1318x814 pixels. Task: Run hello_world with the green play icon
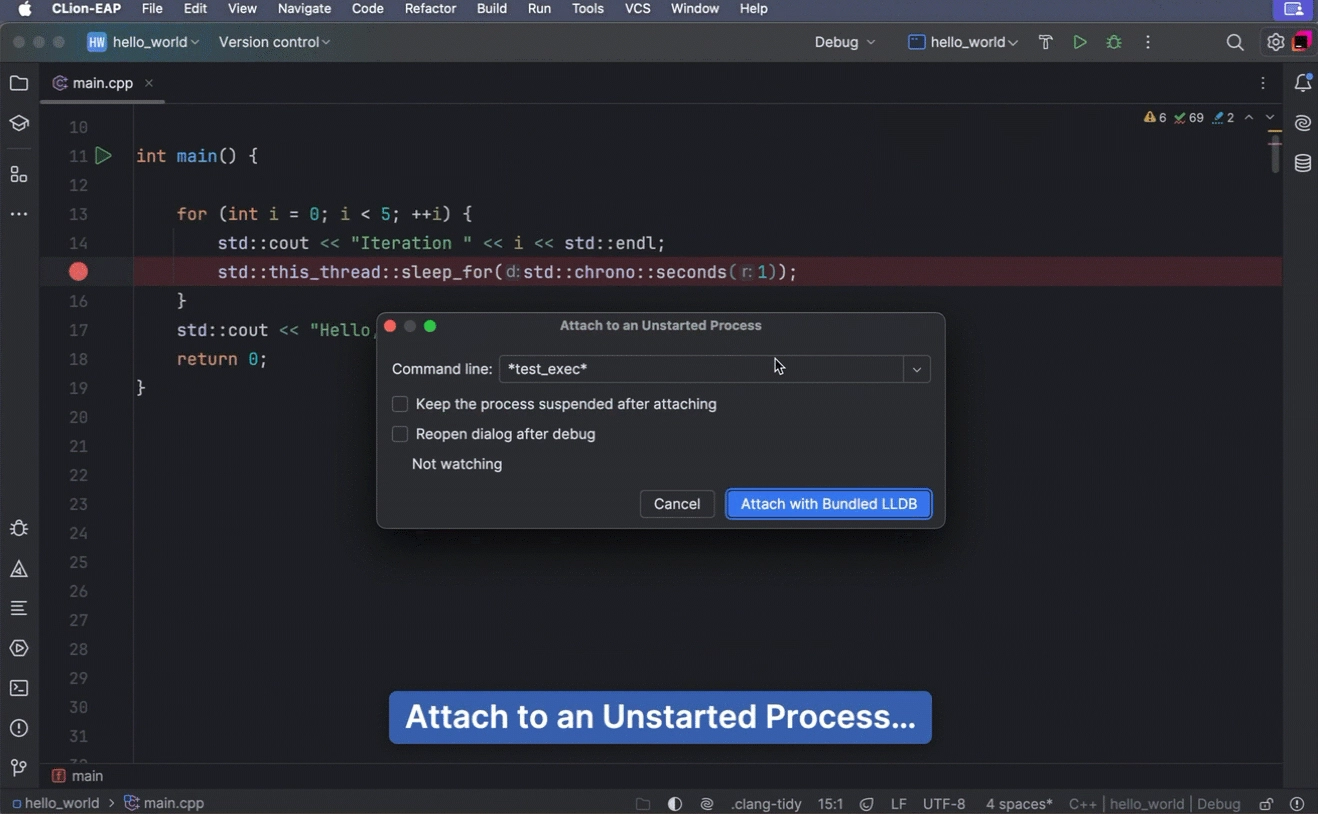[x=1080, y=42]
